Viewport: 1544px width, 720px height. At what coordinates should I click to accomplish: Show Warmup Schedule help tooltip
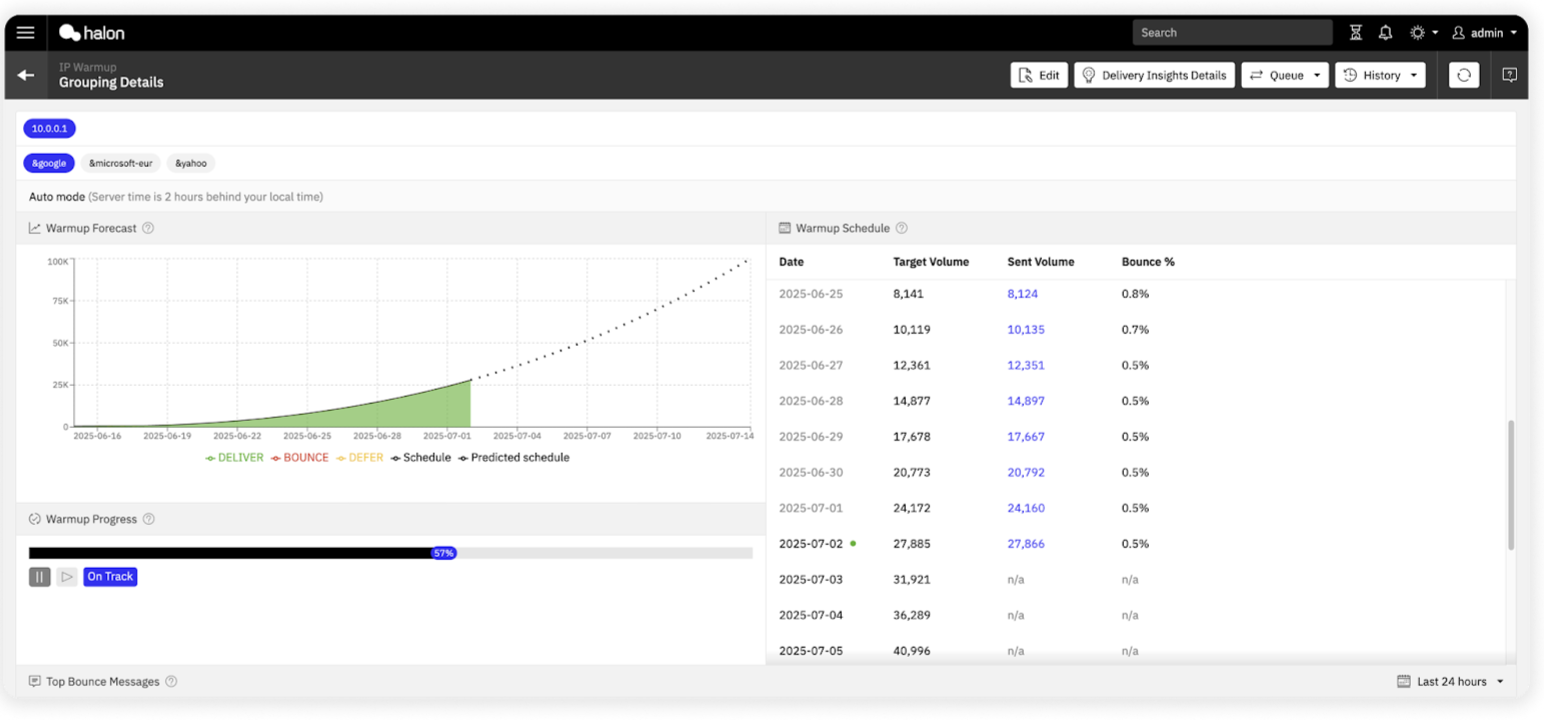(x=901, y=228)
